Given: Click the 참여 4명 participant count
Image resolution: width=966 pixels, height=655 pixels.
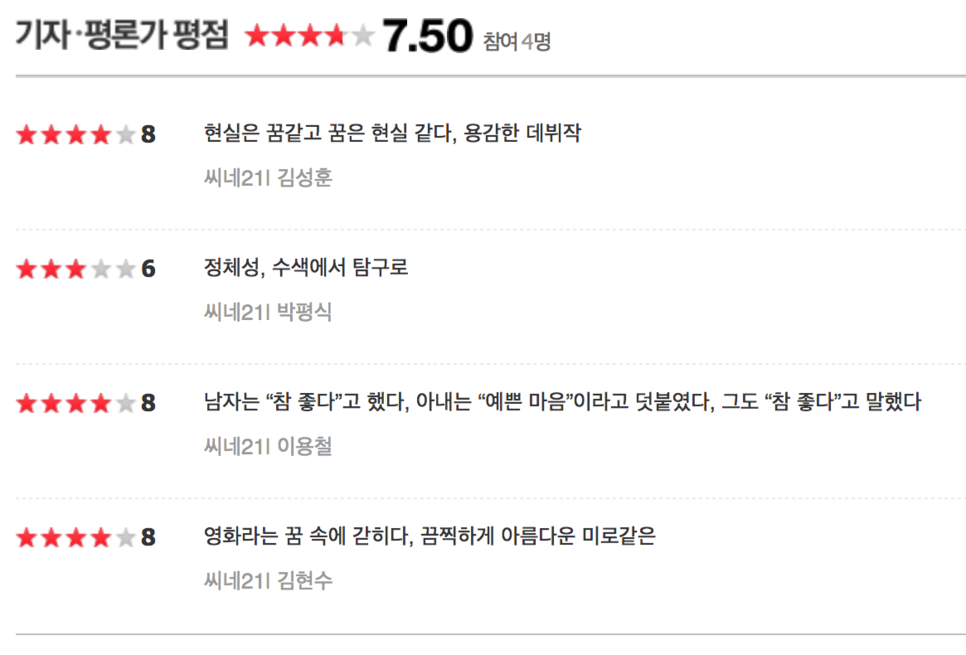Looking at the screenshot, I should 517,41.
